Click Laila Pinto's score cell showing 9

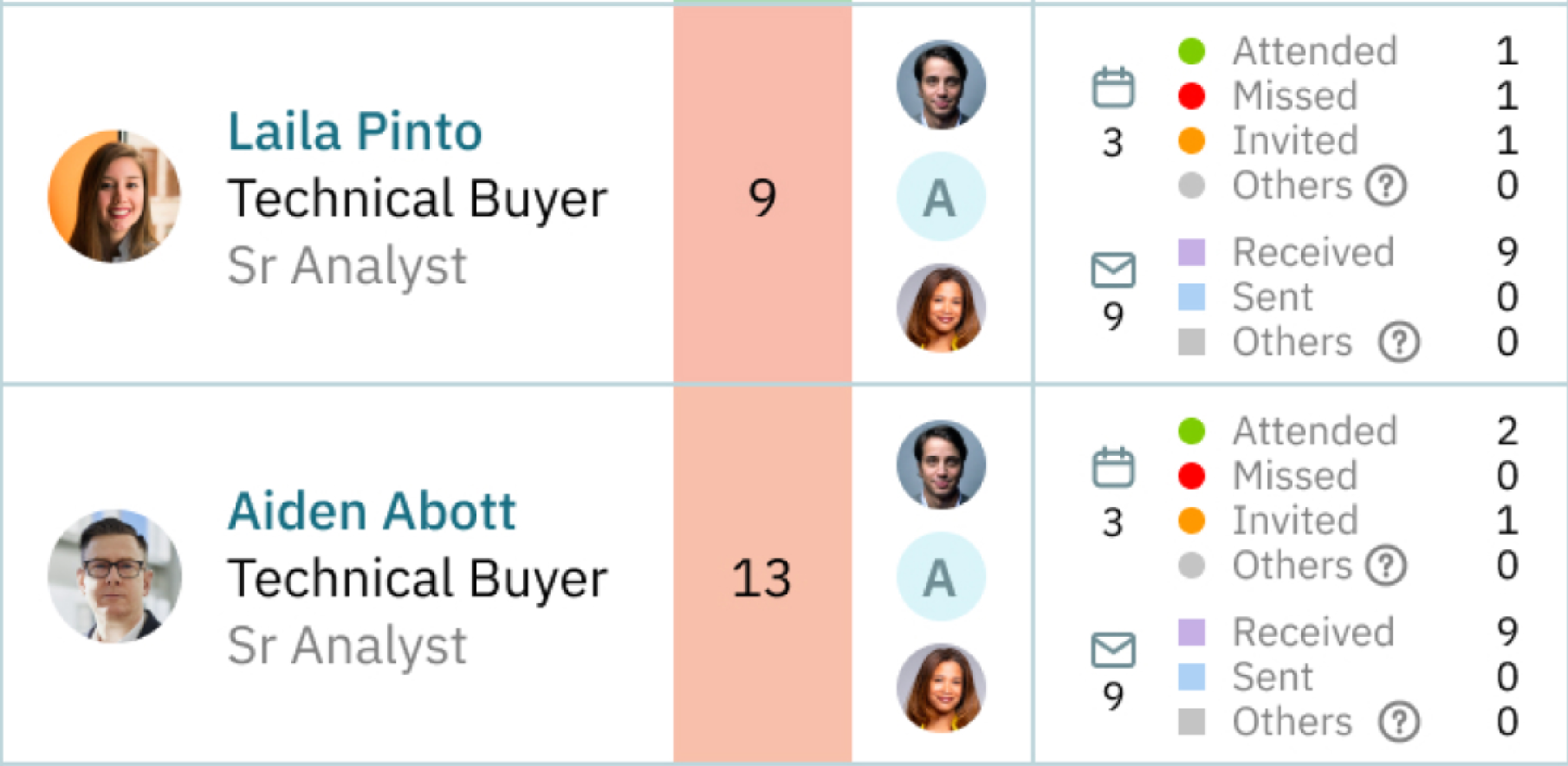click(762, 197)
